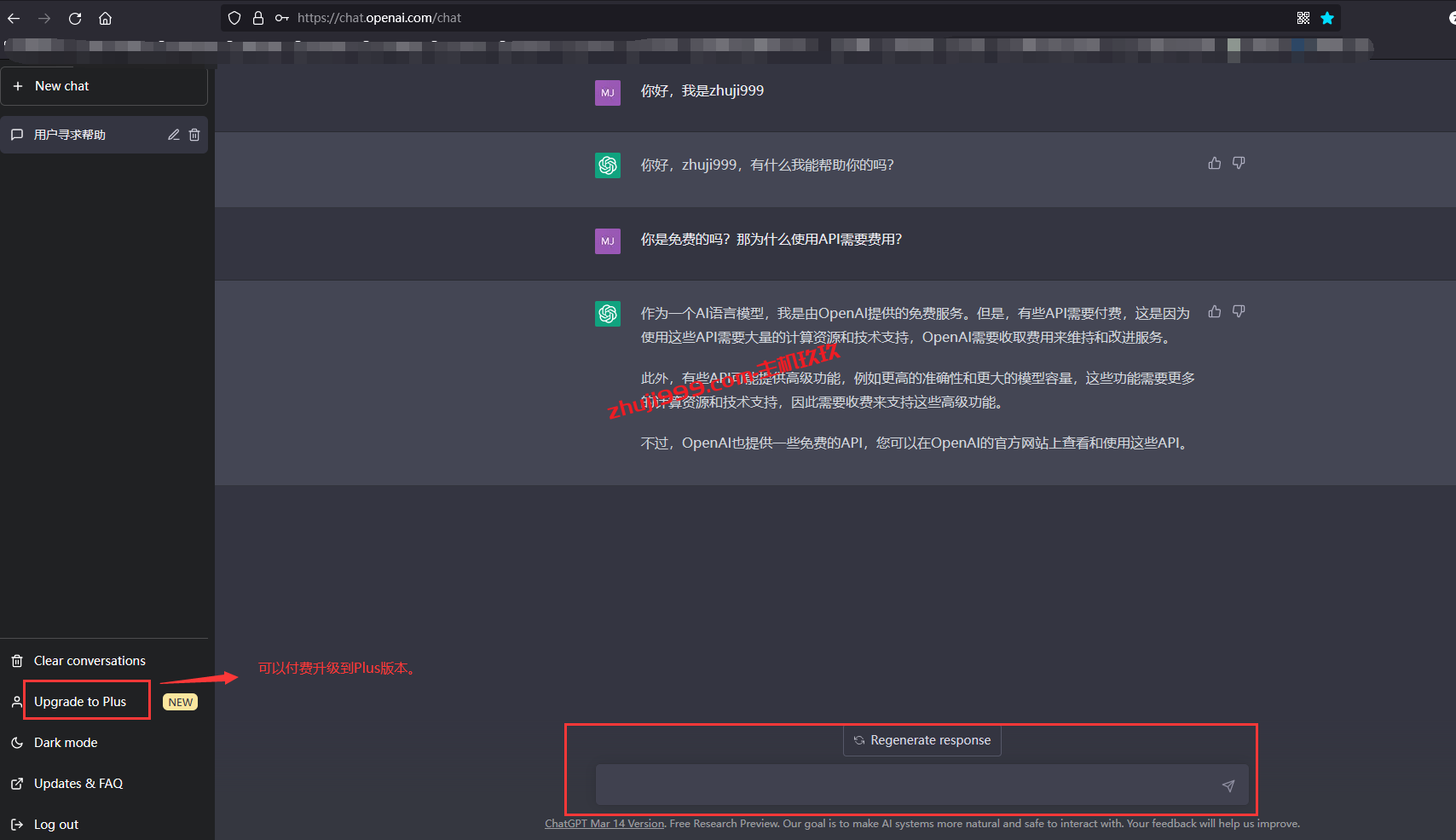Send message with paper plane icon

point(1228,786)
